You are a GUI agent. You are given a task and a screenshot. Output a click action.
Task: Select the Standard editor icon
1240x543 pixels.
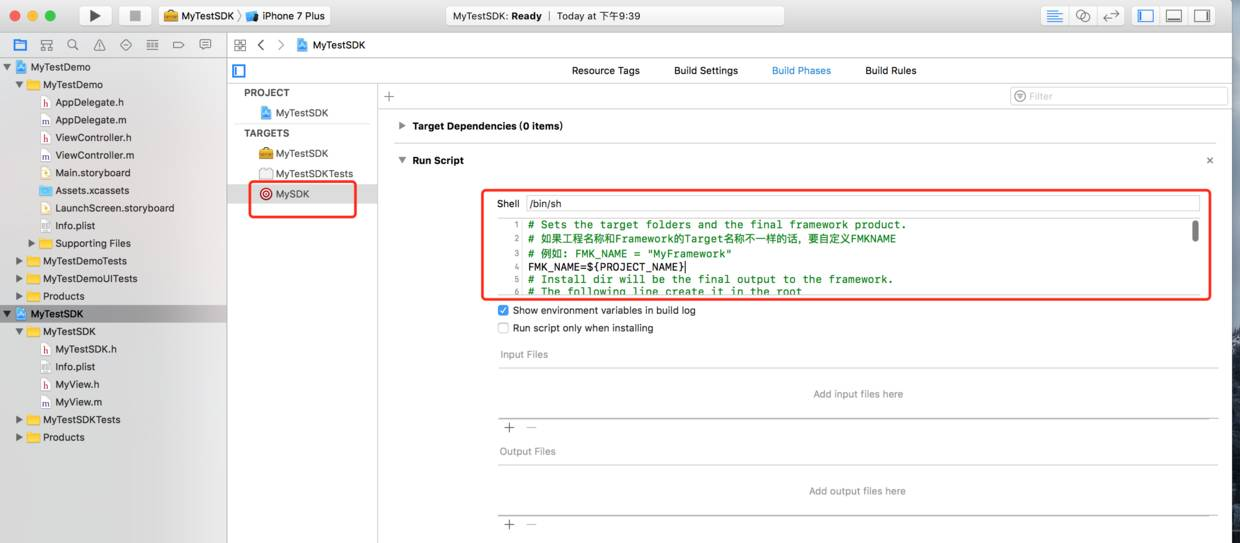click(1054, 16)
